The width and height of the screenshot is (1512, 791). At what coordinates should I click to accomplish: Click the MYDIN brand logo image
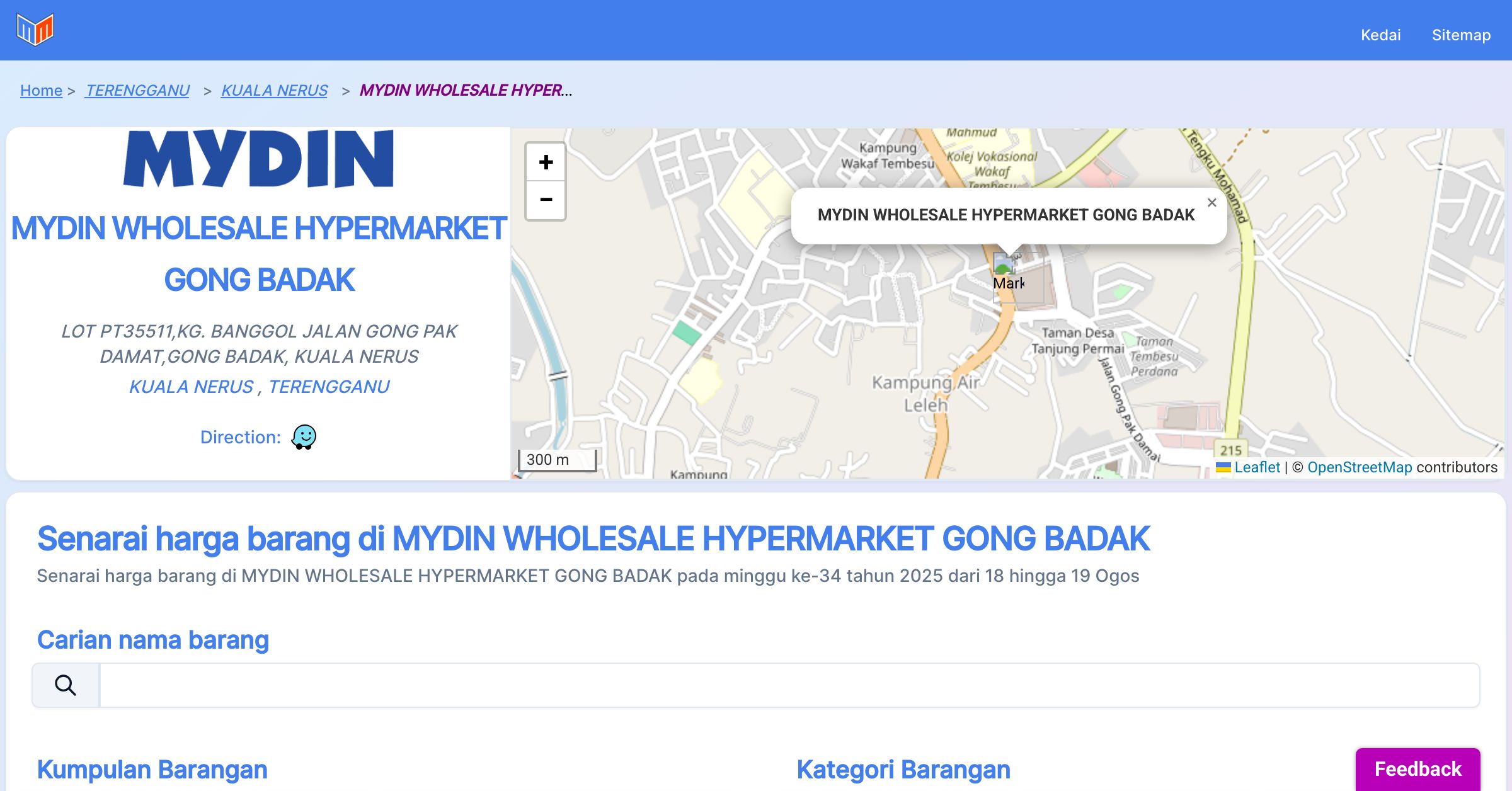coord(259,159)
